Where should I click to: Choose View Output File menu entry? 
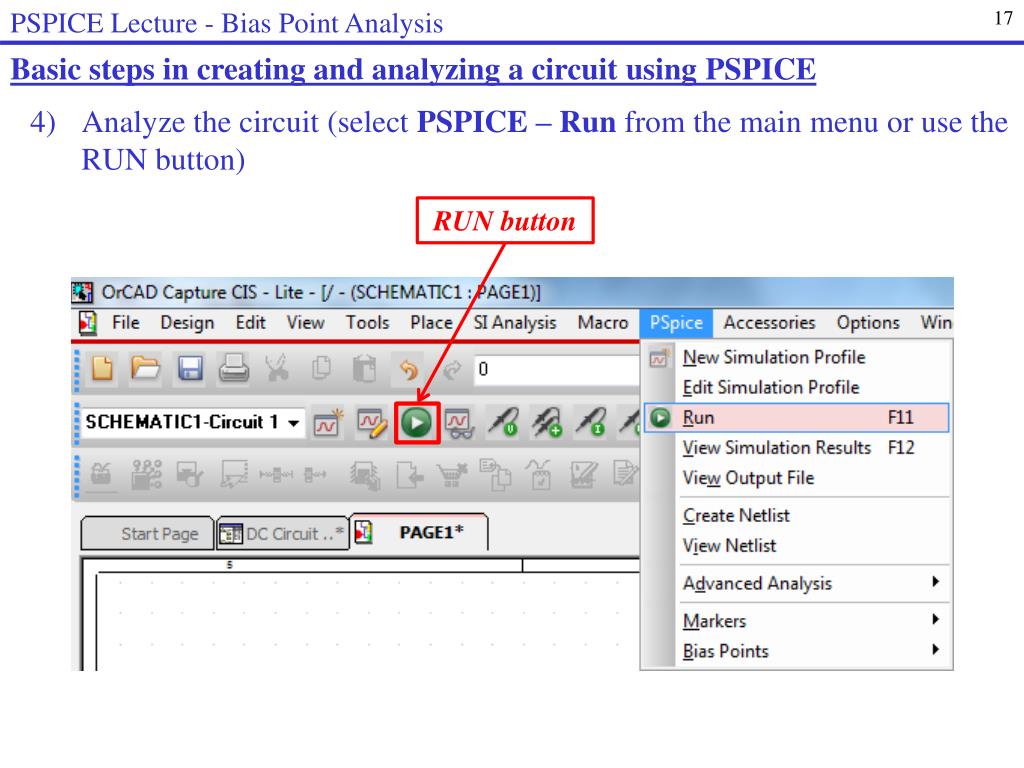coord(797,478)
